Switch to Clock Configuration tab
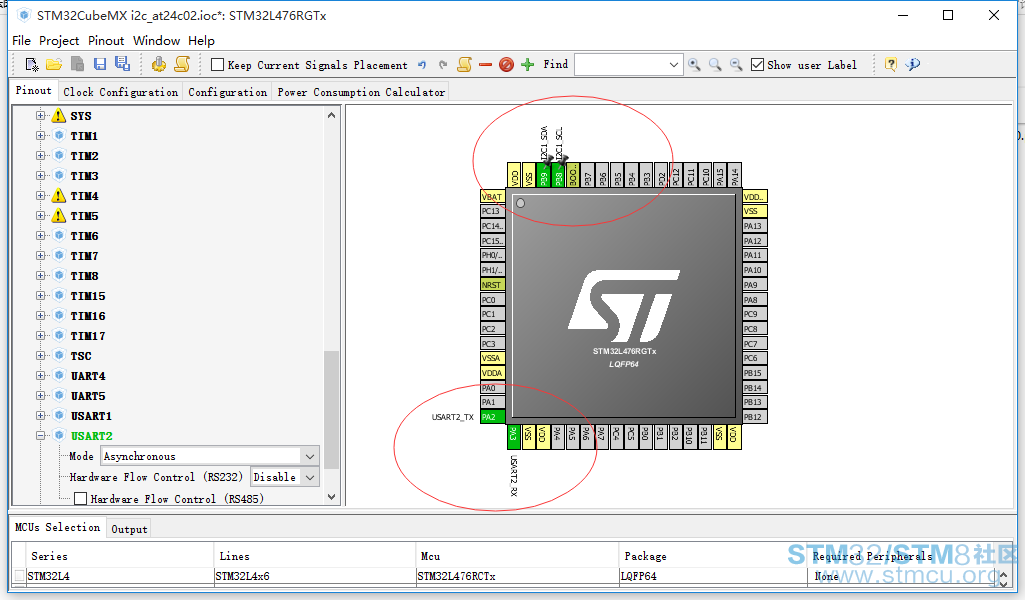 pos(120,92)
